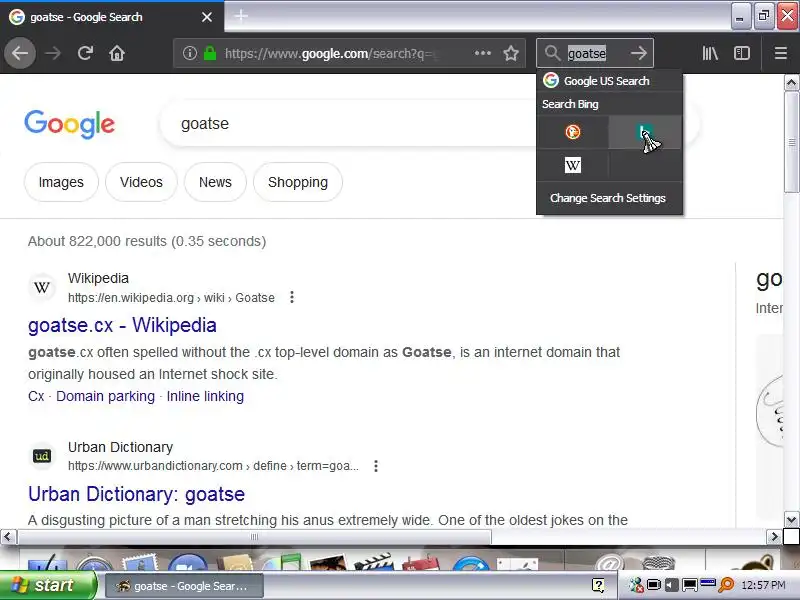This screenshot has width=800, height=600.
Task: Click the forward navigation arrow
Action: coord(53,53)
